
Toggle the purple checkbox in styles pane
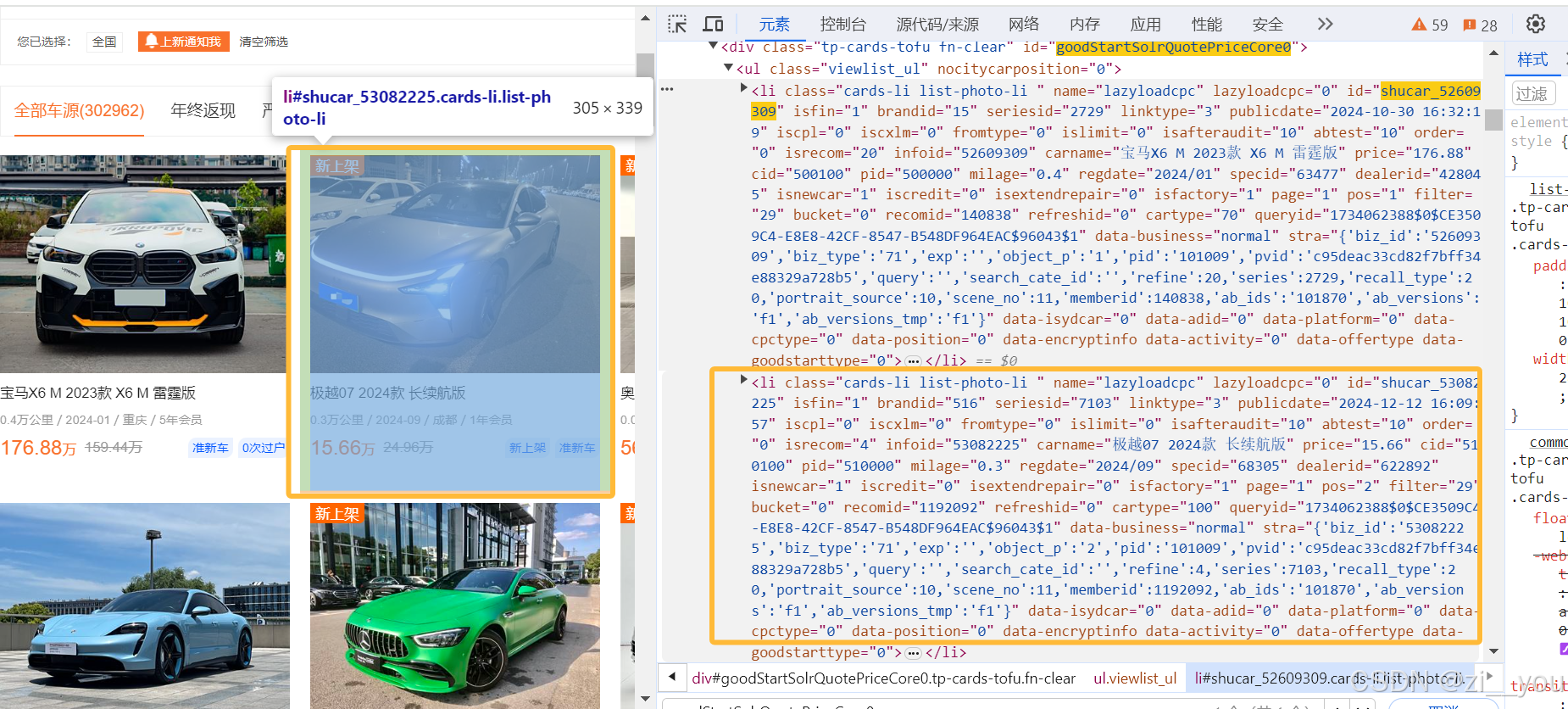tap(1564, 648)
